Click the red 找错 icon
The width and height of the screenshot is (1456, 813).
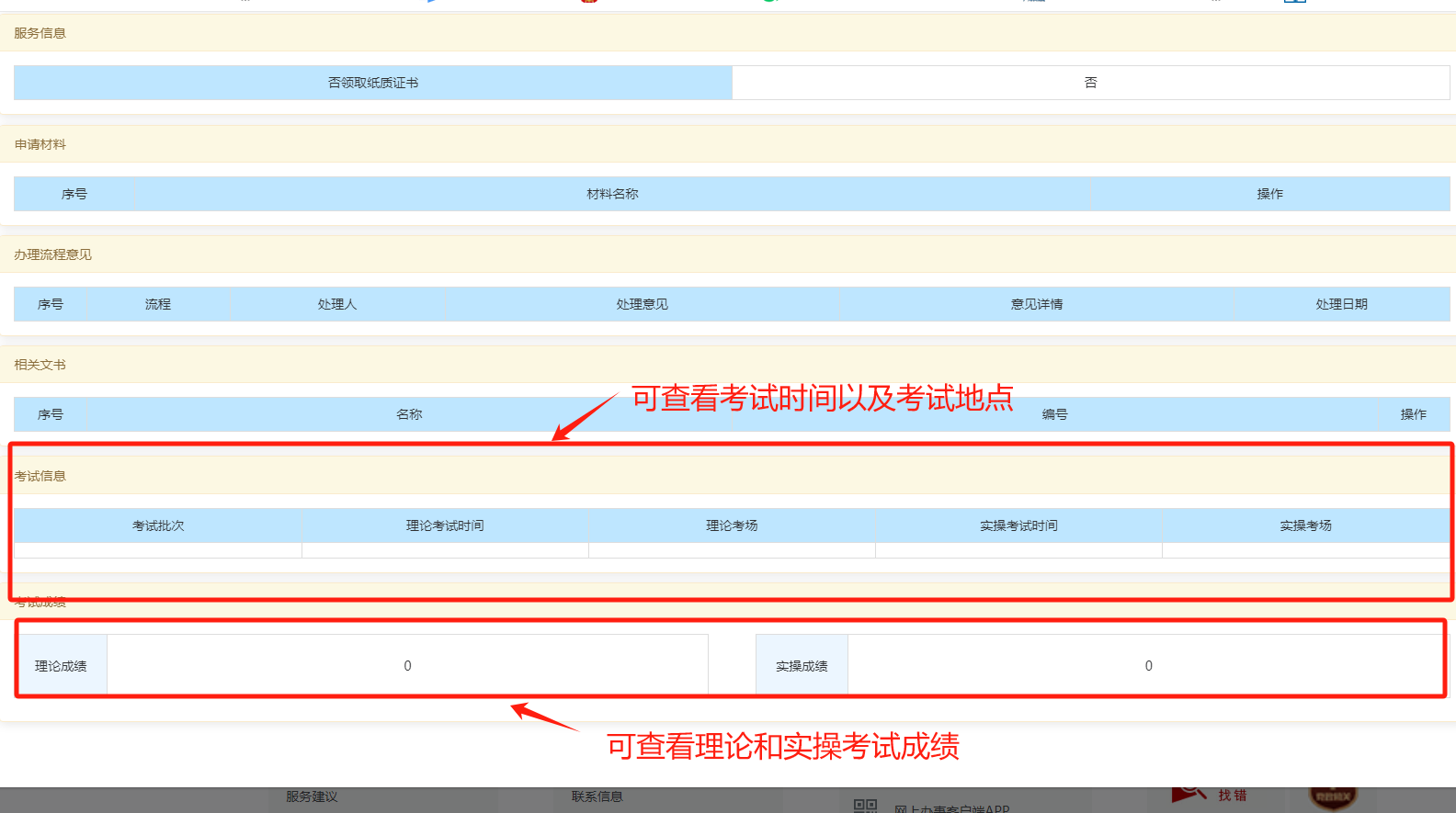pos(1189,795)
